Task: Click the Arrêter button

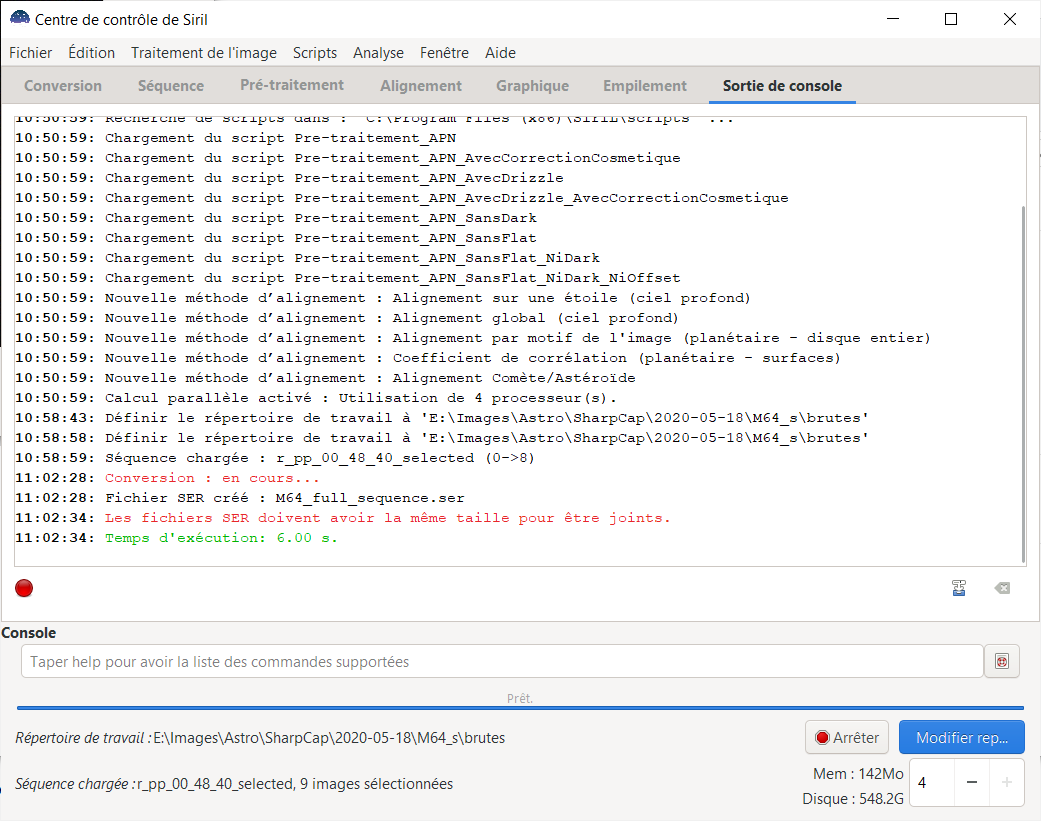Action: coord(847,737)
